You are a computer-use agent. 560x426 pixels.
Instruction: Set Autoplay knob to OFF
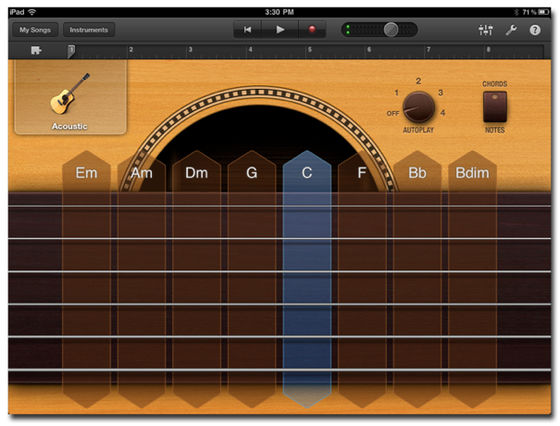click(392, 113)
